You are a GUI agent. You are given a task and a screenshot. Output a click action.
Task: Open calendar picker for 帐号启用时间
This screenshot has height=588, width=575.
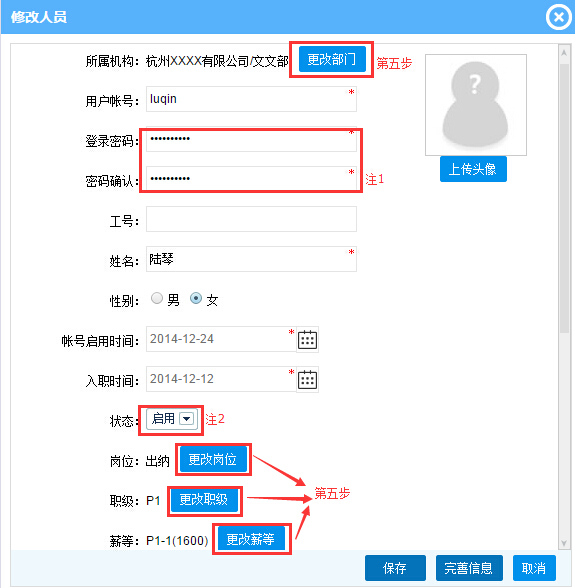pyautogui.click(x=307, y=340)
